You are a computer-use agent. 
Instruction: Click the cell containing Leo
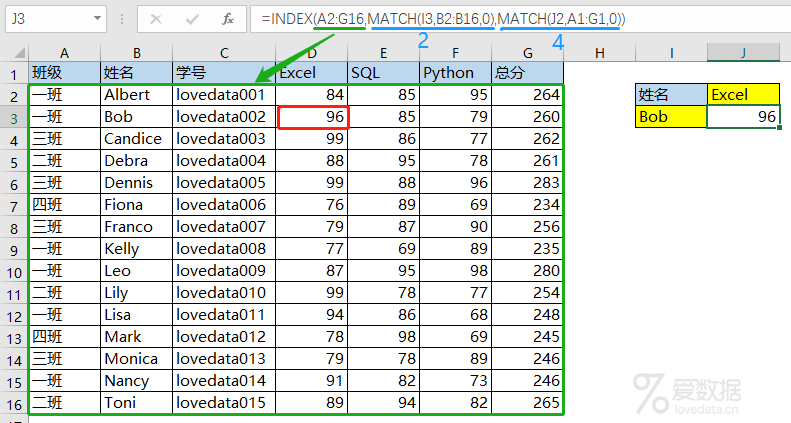(136, 271)
